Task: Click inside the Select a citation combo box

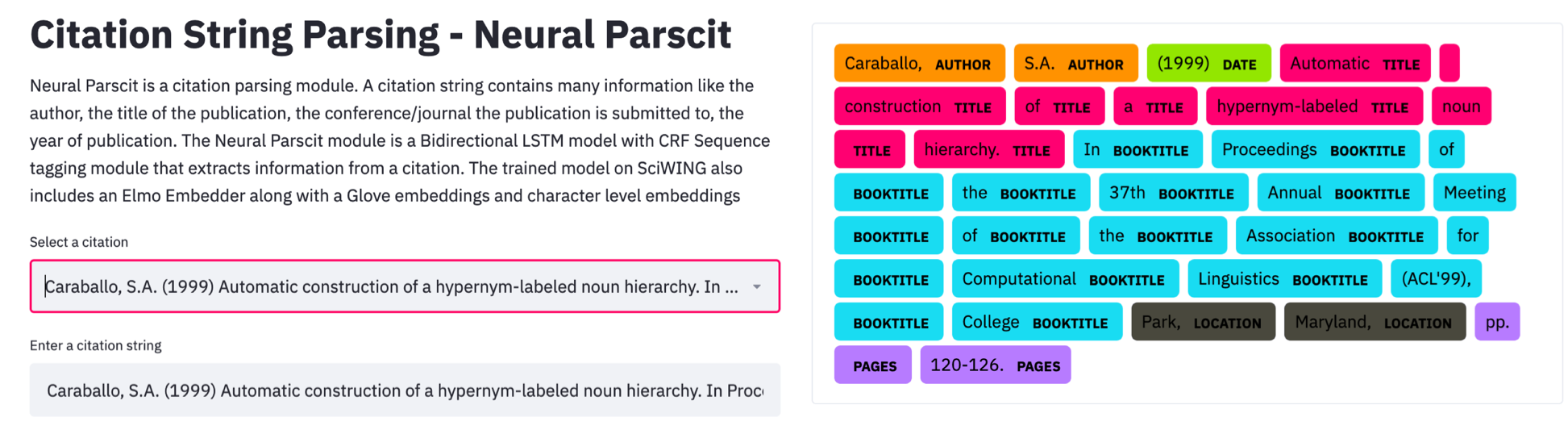Action: [405, 286]
